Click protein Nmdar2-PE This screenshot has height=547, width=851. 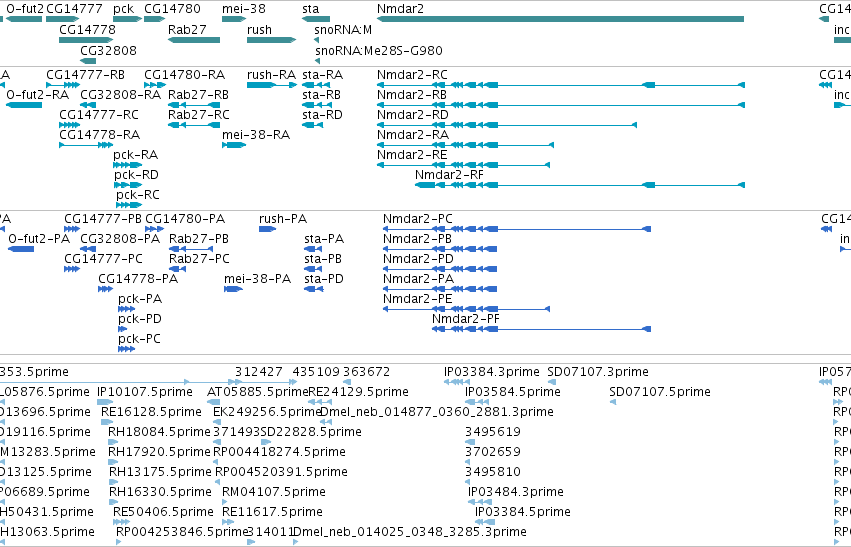coord(418,298)
